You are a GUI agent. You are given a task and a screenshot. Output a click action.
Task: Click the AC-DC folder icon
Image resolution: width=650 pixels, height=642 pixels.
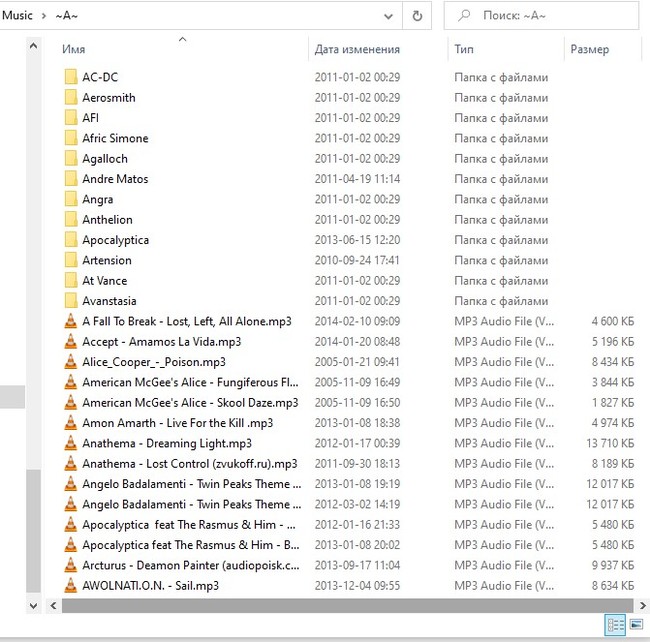click(70, 77)
